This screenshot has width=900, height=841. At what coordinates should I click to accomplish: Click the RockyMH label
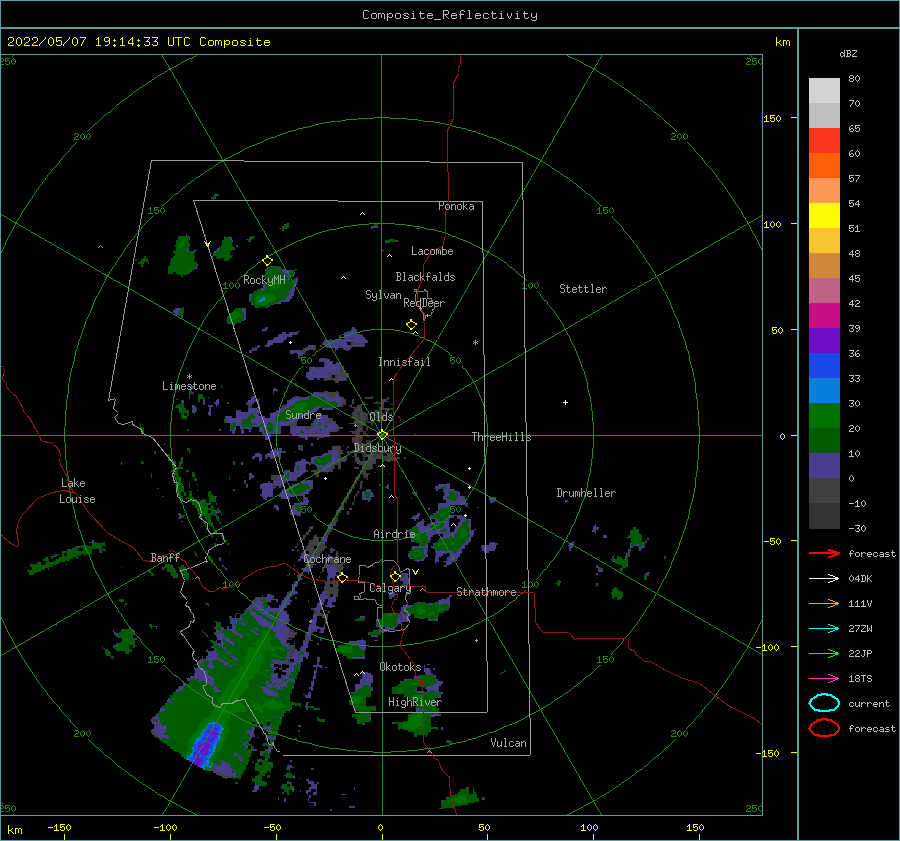click(x=264, y=280)
